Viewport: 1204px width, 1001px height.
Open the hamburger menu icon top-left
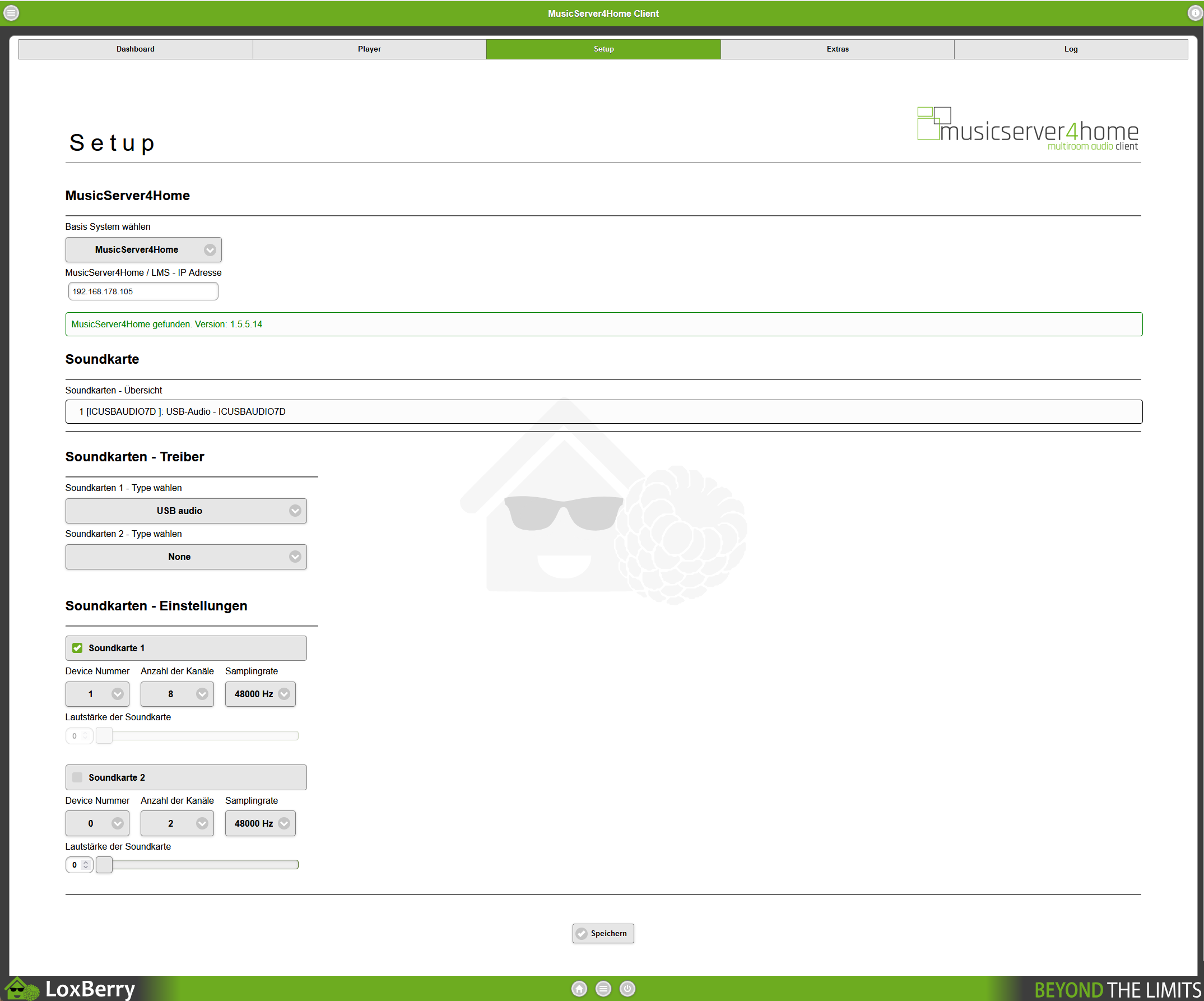click(x=11, y=13)
